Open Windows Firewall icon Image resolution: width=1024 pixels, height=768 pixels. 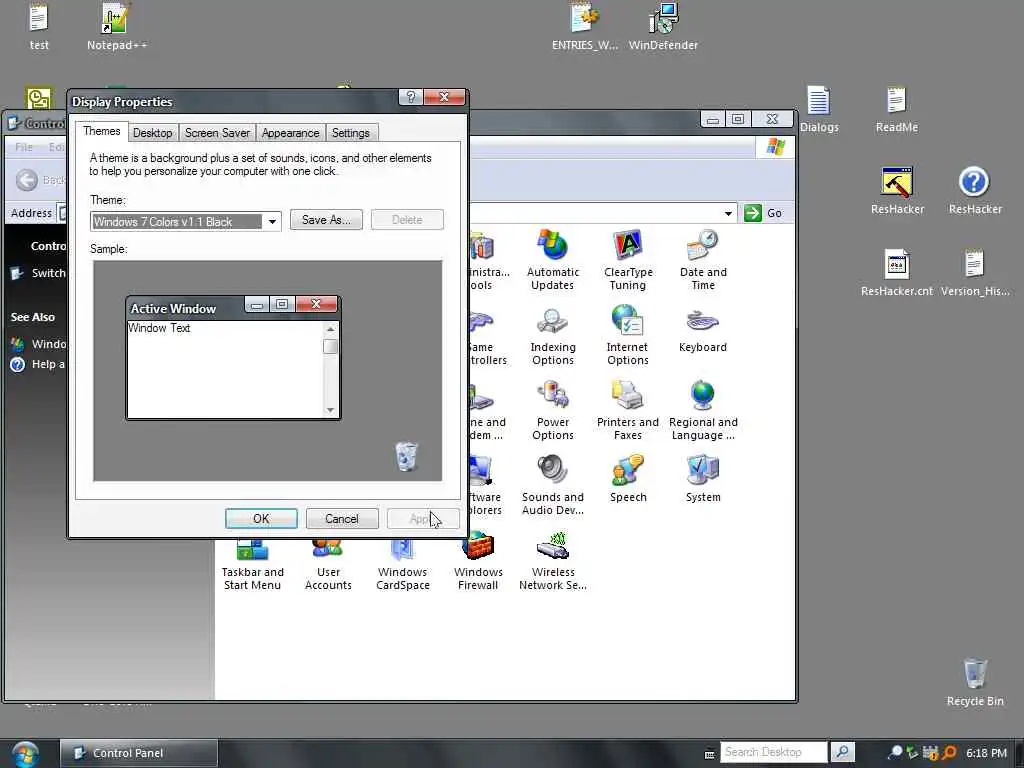pos(477,562)
